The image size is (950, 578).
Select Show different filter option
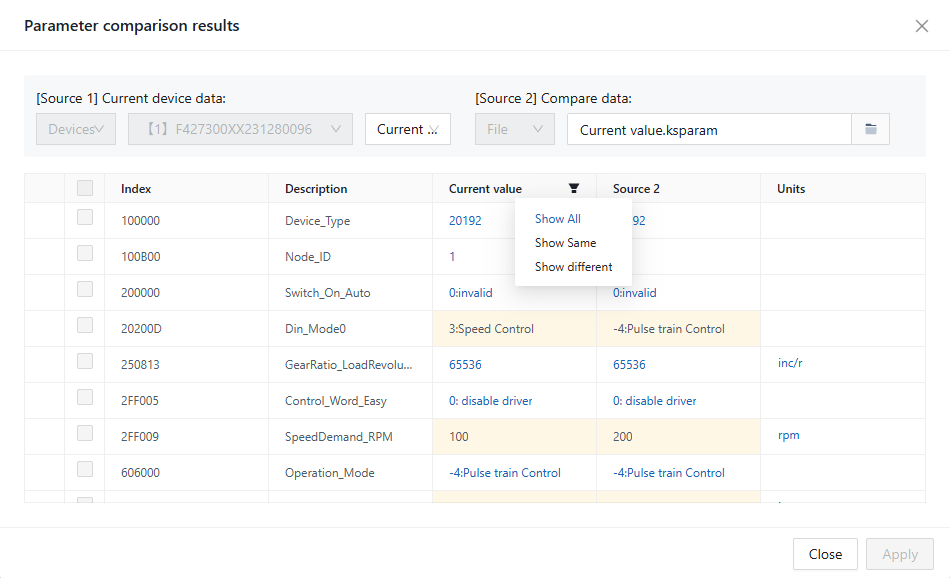pyautogui.click(x=573, y=267)
